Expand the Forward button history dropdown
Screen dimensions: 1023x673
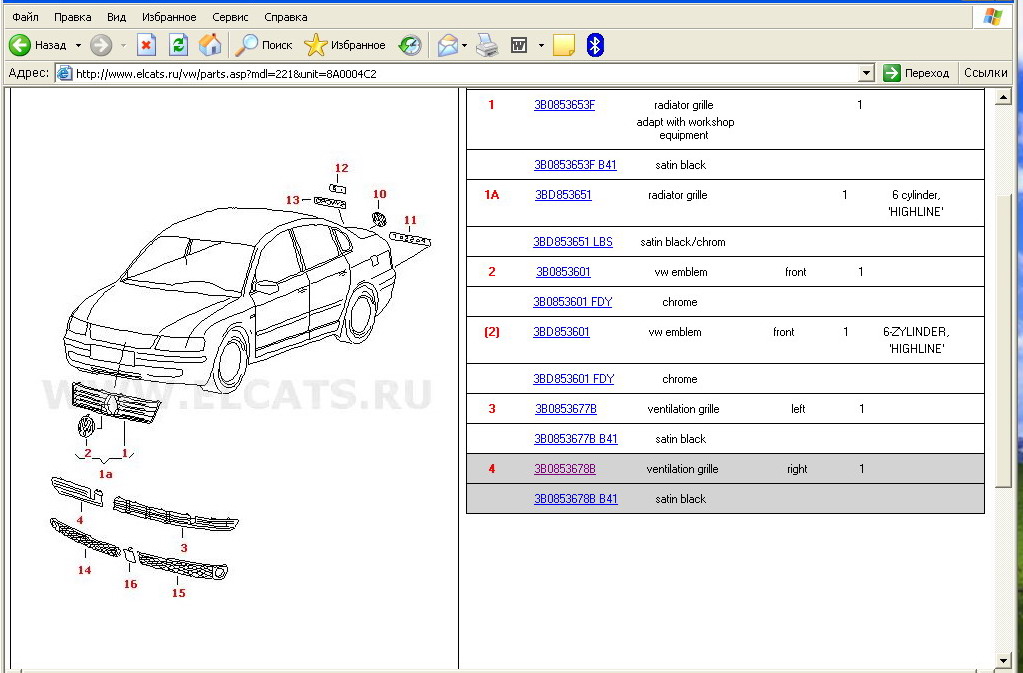point(123,46)
